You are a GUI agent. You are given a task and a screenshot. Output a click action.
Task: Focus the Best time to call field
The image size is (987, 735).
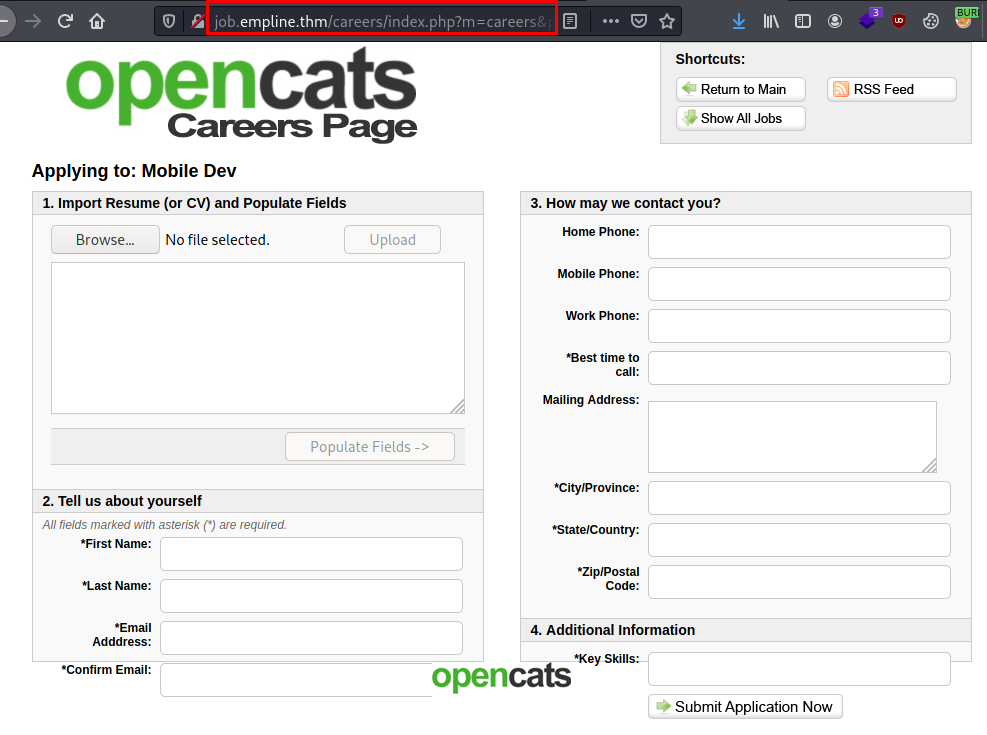click(x=799, y=368)
